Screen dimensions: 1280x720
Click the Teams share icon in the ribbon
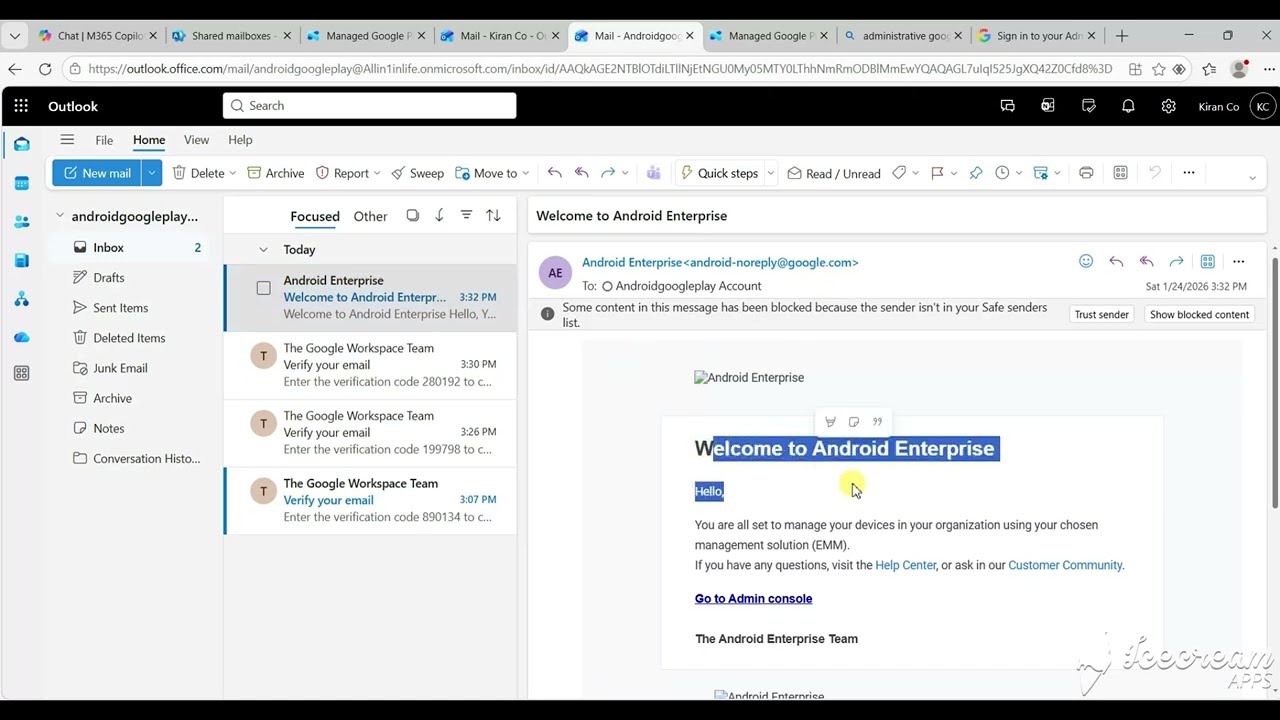point(654,173)
